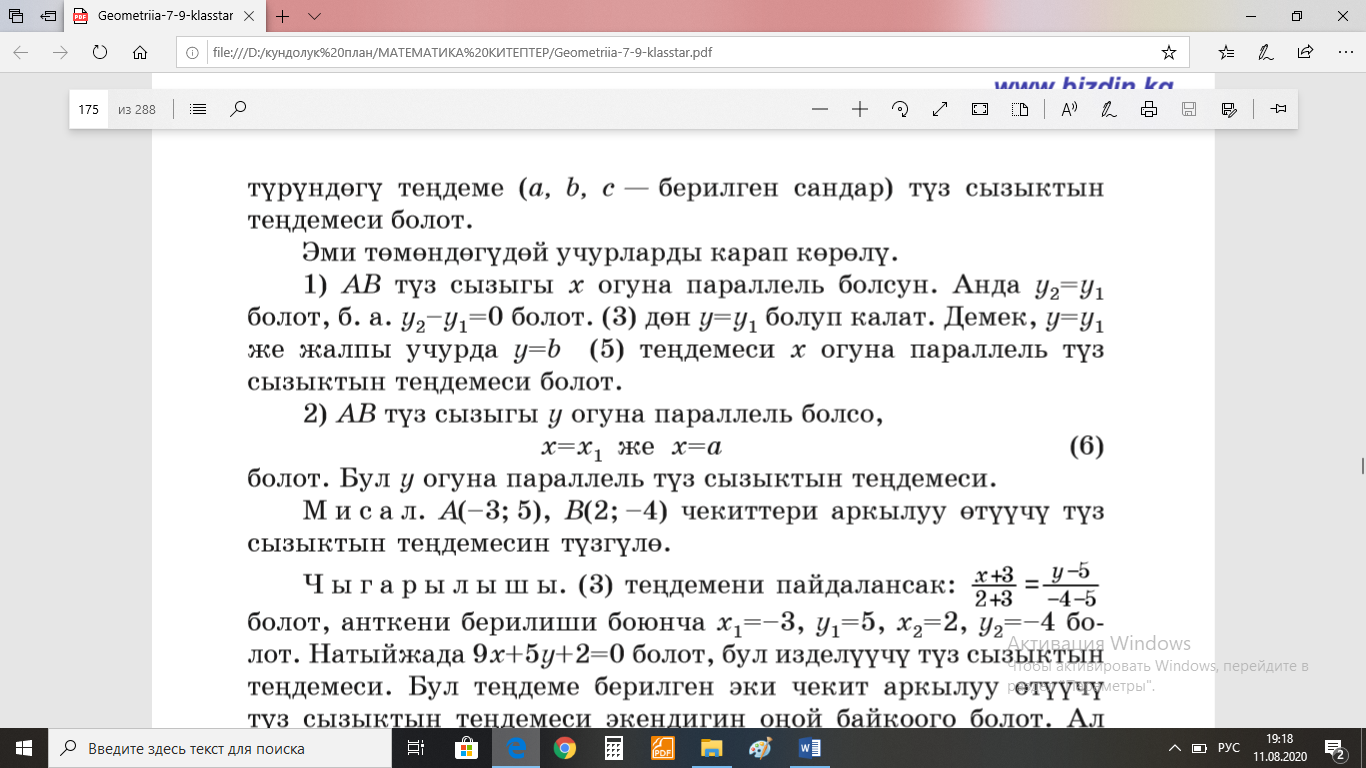The height and width of the screenshot is (768, 1366).
Task: Open Task View on the taskbar
Action: pos(417,748)
